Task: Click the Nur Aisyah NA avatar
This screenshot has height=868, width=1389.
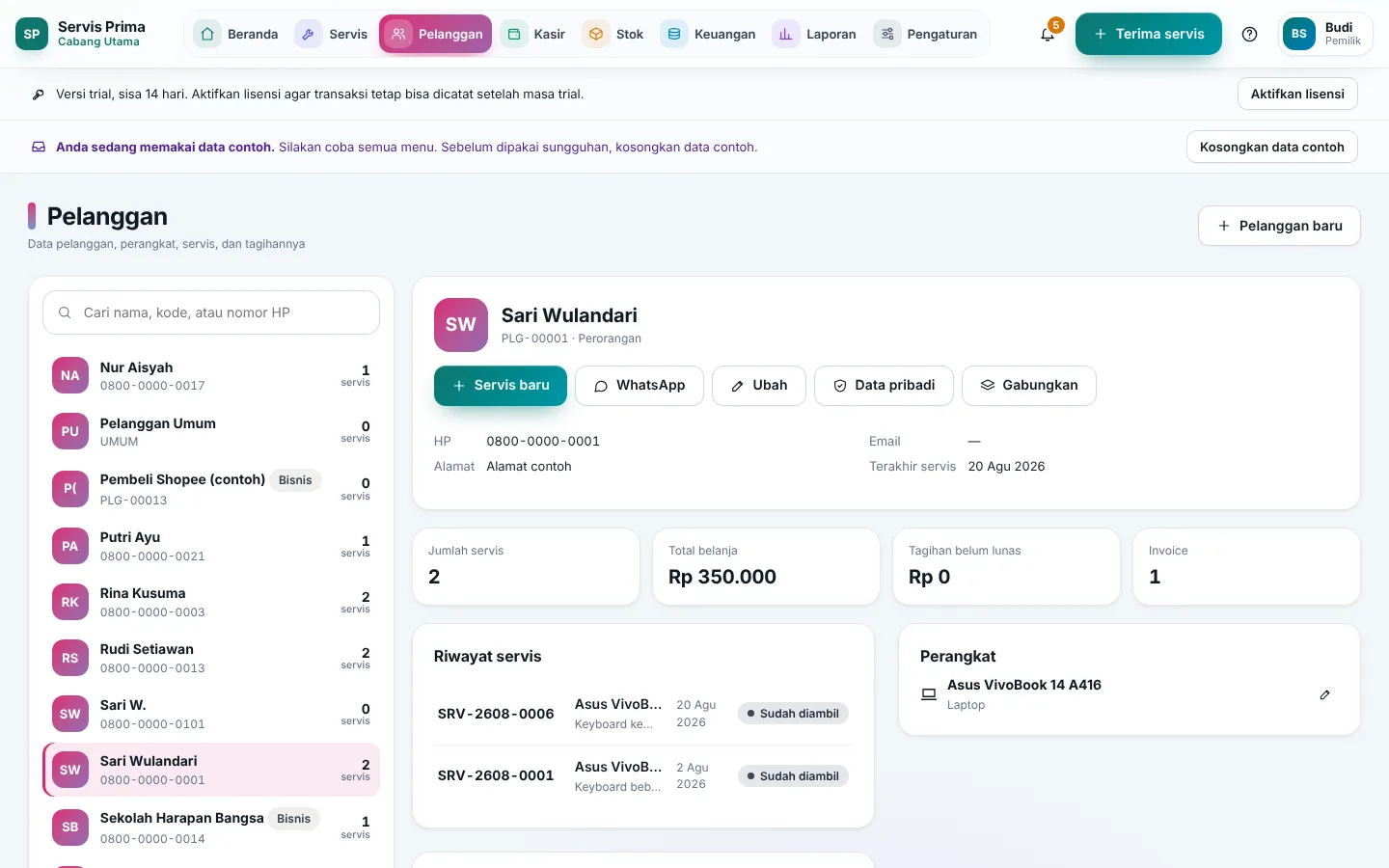Action: coord(70,375)
